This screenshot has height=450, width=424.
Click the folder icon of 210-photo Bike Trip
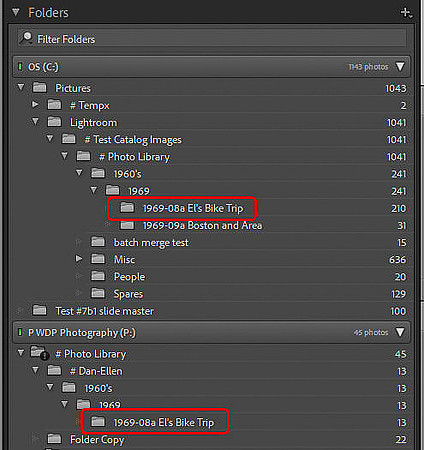[127, 208]
